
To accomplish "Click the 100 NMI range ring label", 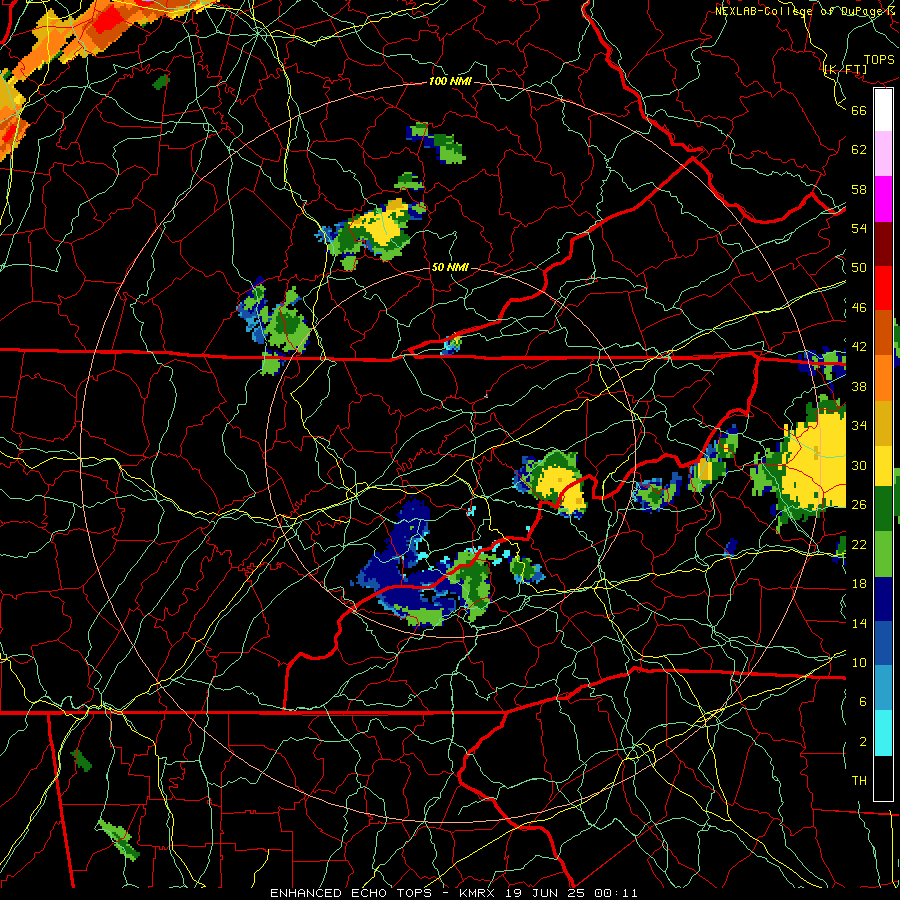I will coord(450,82).
